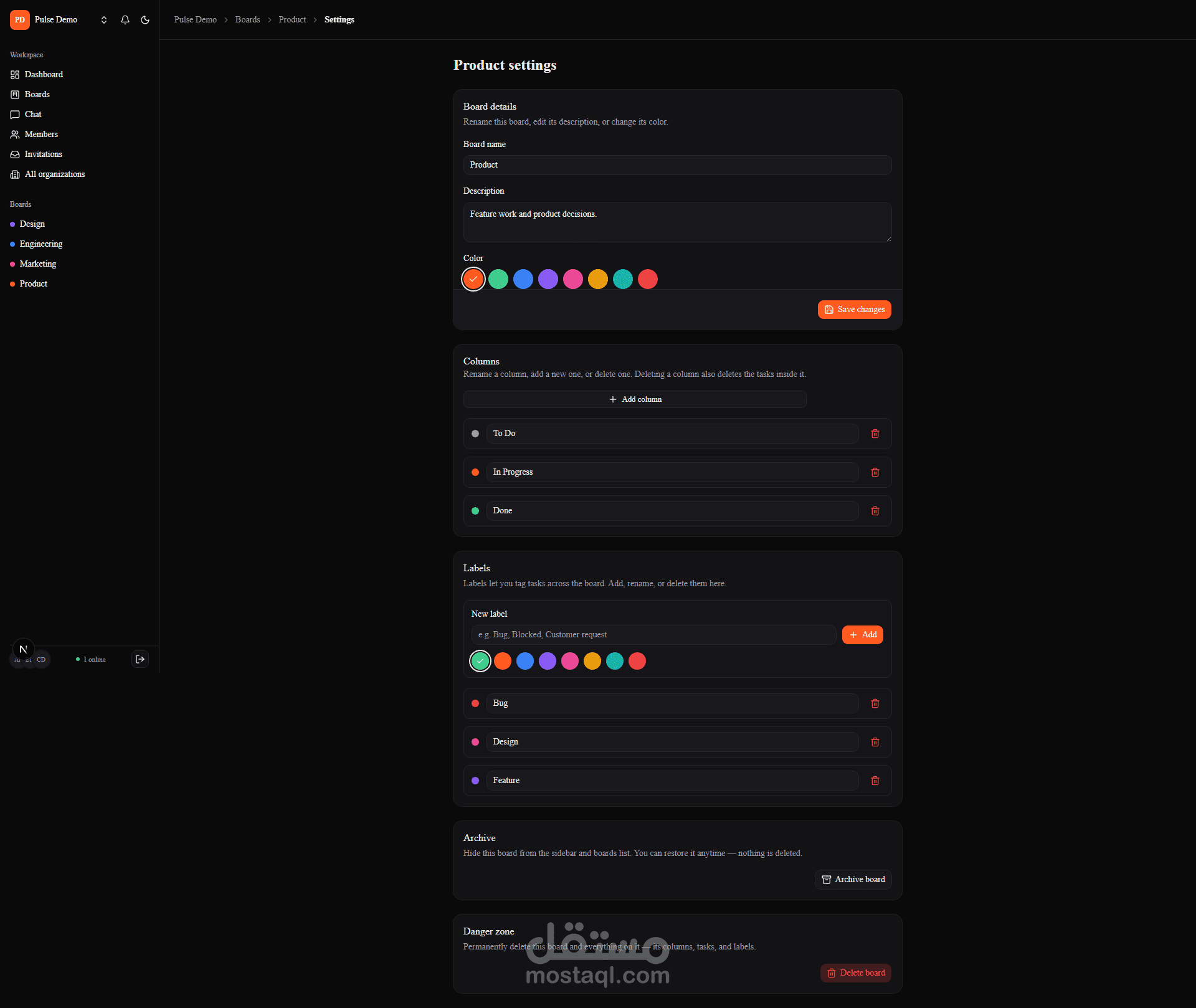Click the Board name input field
This screenshot has height=1008, width=1196.
[x=677, y=165]
